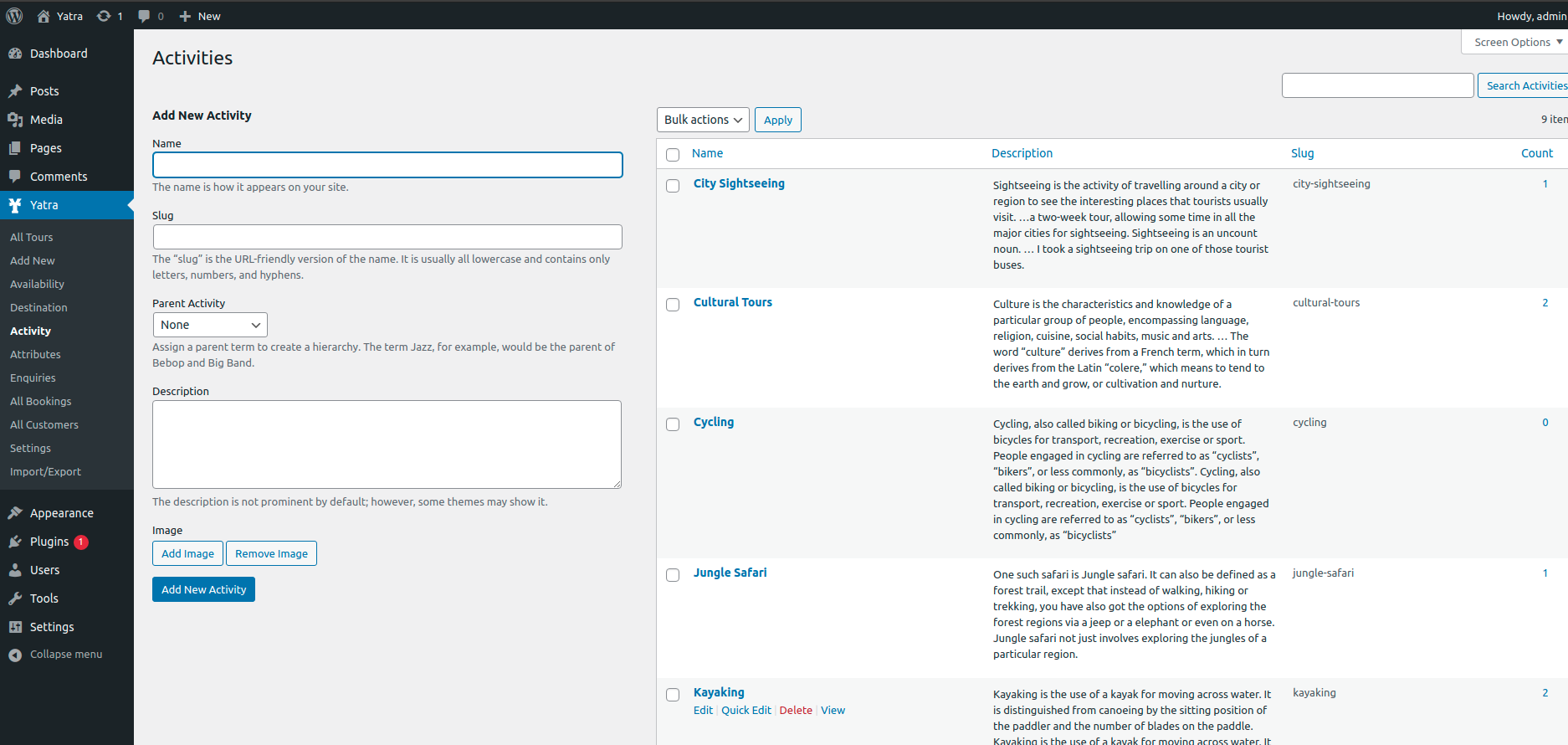Click the Search Activities button
The image size is (1568, 745).
coord(1524,85)
